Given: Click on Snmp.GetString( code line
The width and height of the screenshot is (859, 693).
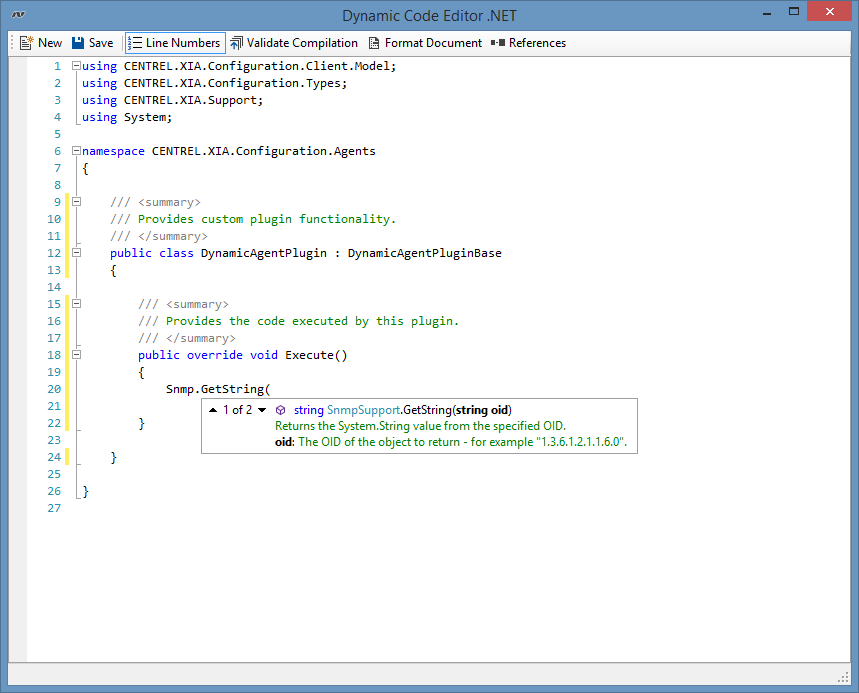Looking at the screenshot, I should 218,389.
